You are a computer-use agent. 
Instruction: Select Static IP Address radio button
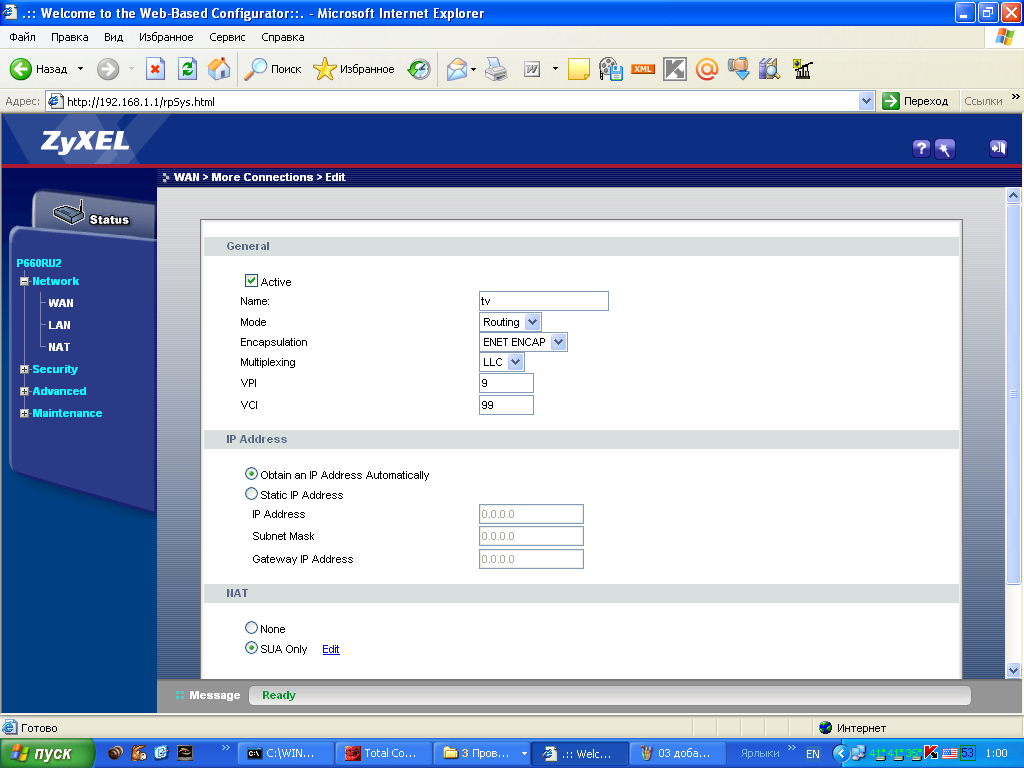click(x=252, y=494)
